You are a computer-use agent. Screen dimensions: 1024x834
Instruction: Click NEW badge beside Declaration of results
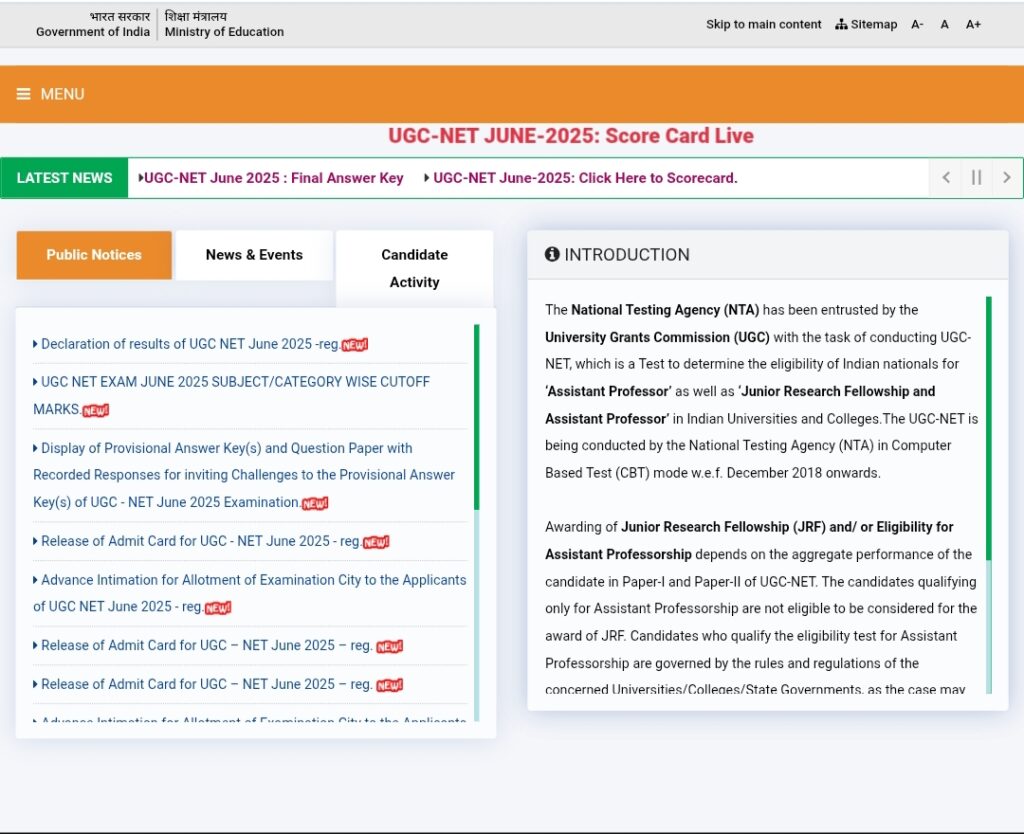(x=355, y=345)
